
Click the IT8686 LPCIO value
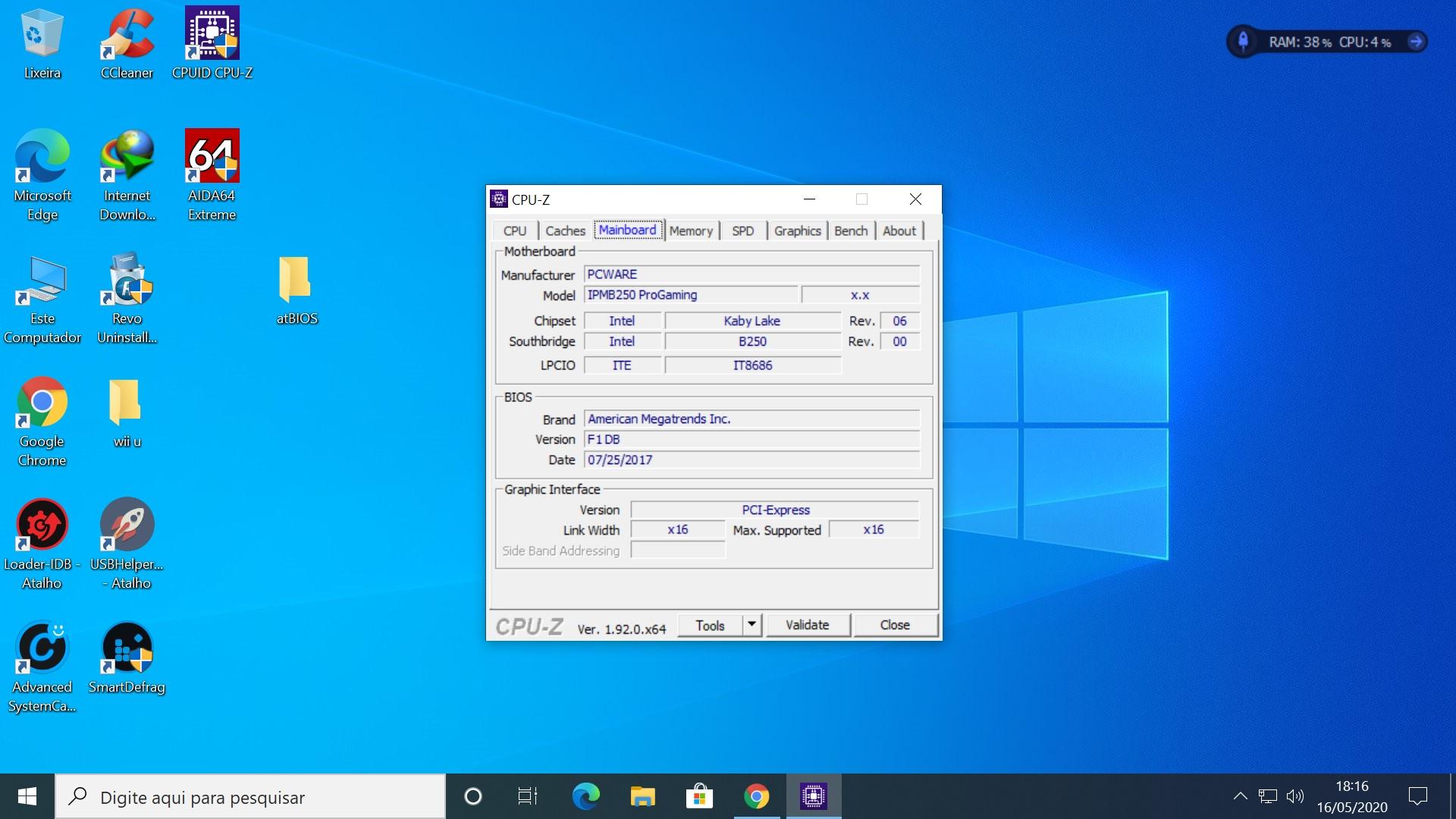753,366
